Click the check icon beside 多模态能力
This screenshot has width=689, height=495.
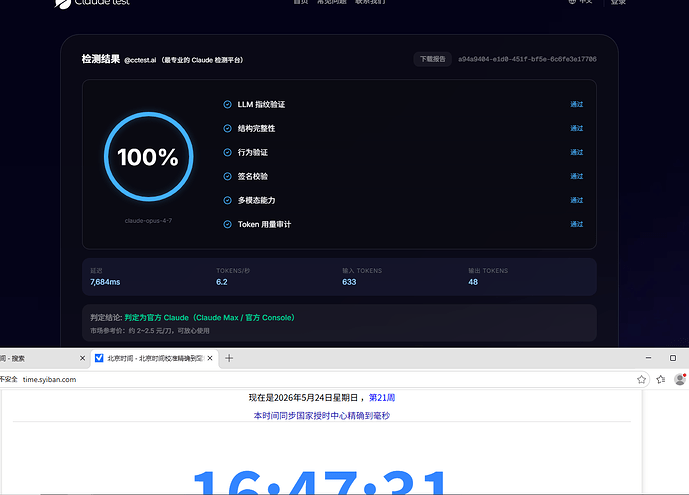coord(227,200)
